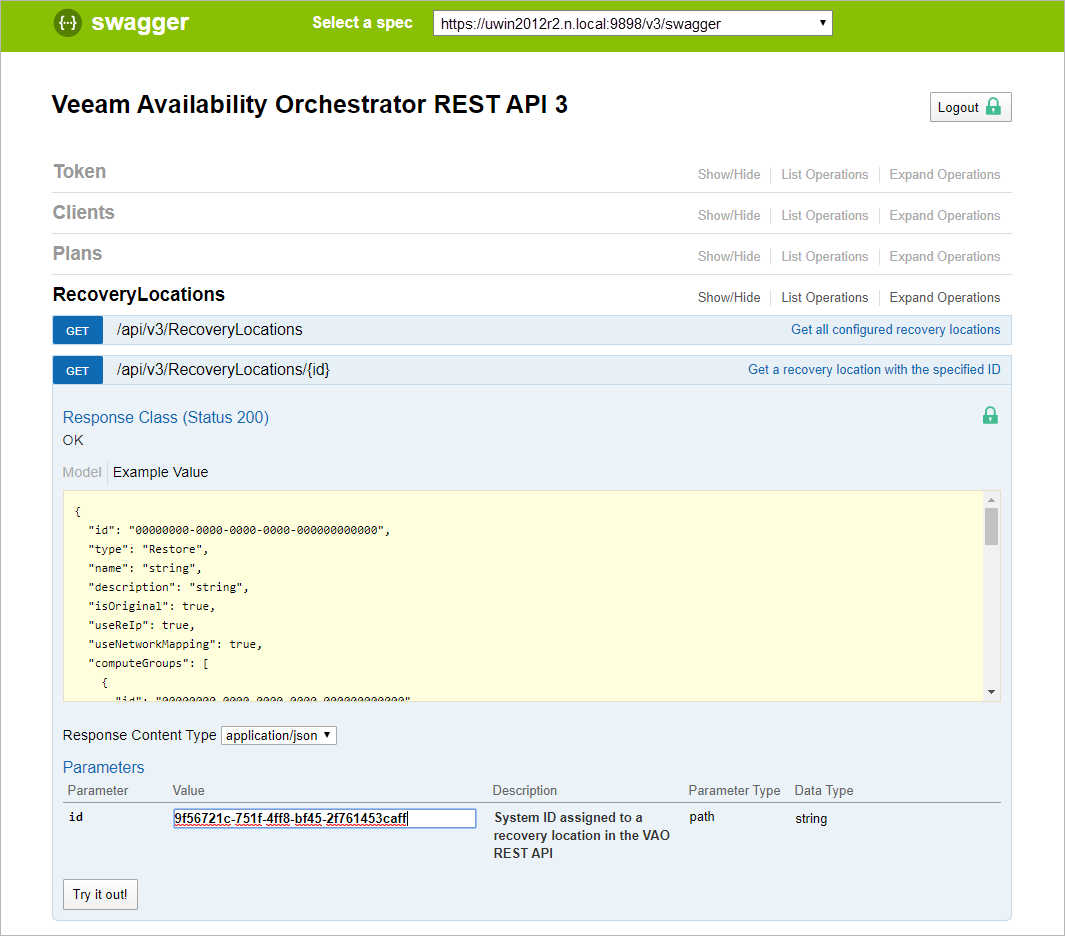The image size is (1065, 936).
Task: Click the Parameter Type column header
Action: click(x=734, y=790)
